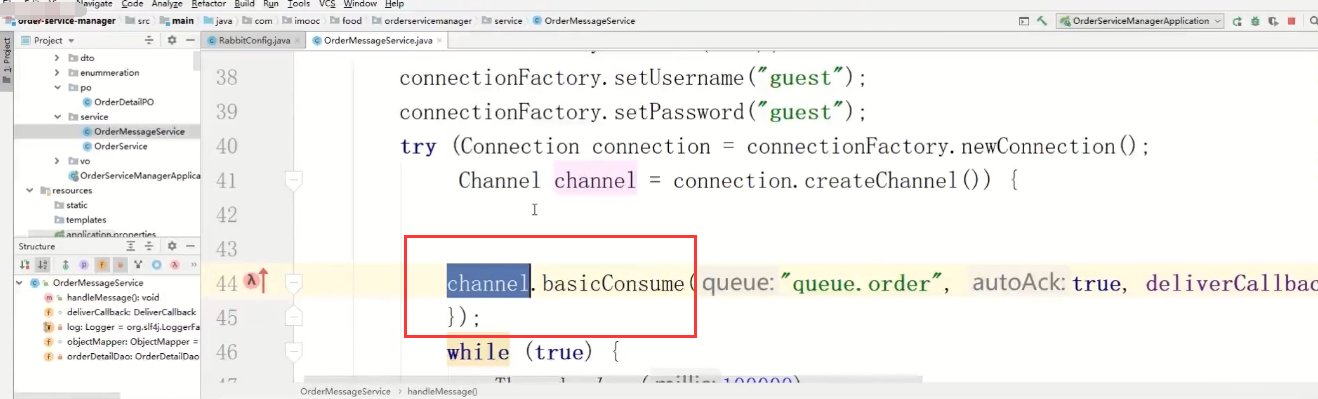1318x399 pixels.
Task: Toggle Show Lambdas (red lambda) in Structure
Action: click(174, 265)
